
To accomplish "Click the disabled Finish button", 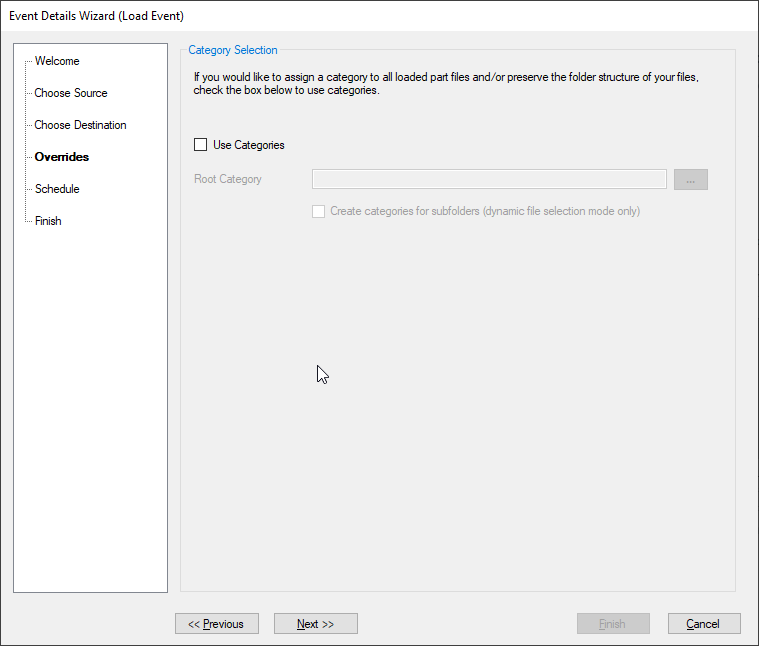I will click(613, 624).
